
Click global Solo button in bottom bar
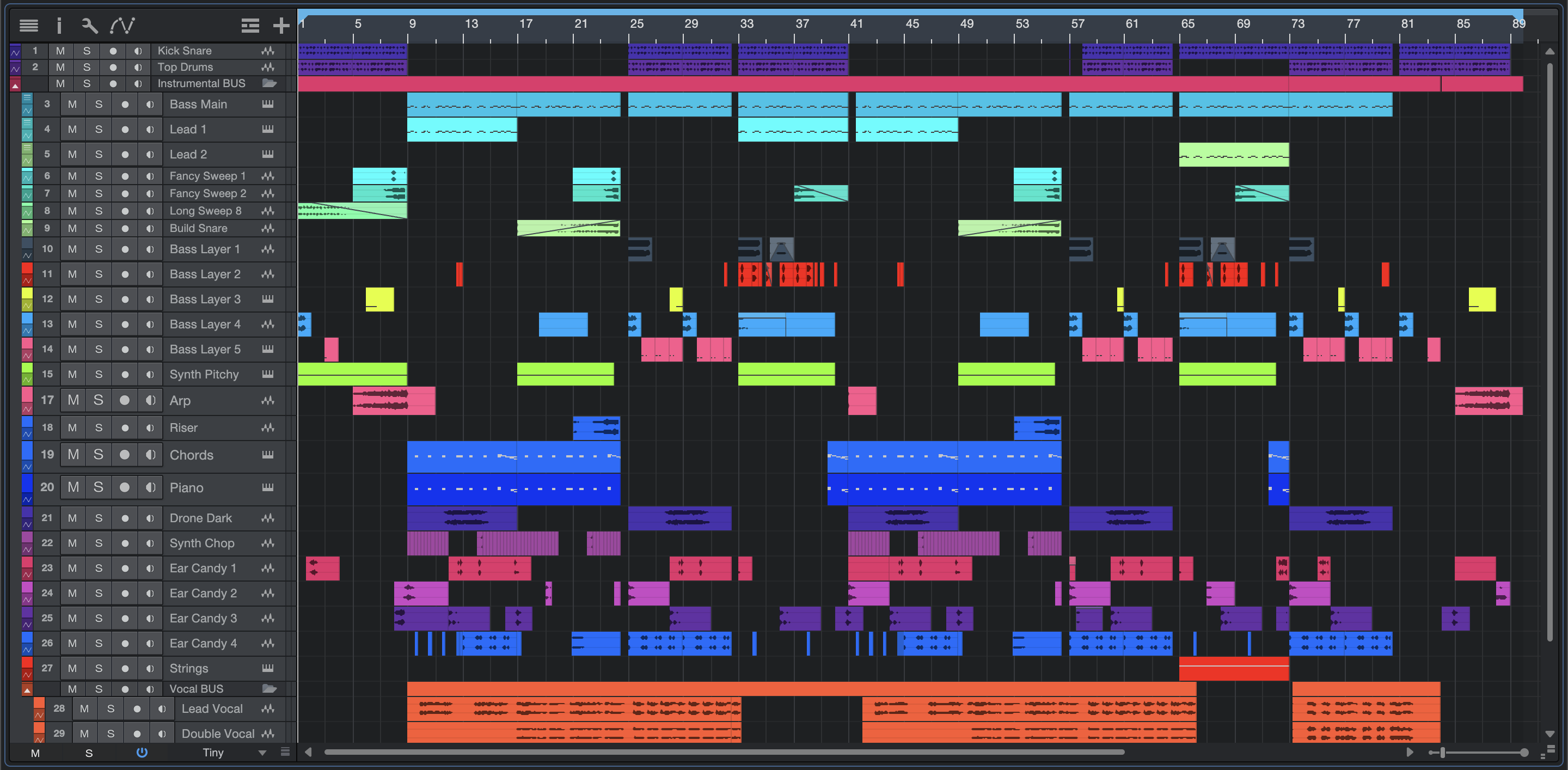tap(89, 753)
